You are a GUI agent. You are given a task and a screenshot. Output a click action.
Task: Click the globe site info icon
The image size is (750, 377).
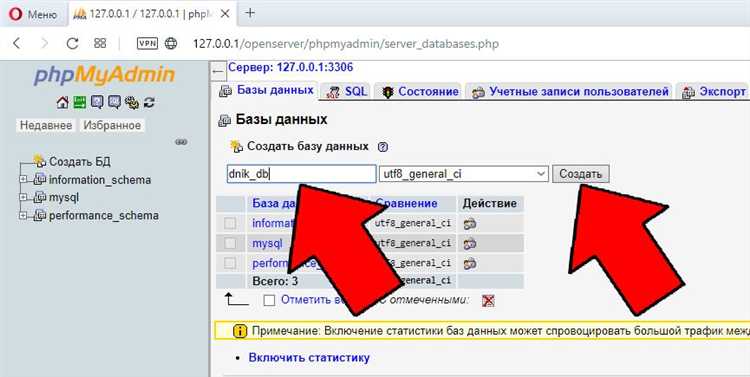171,44
